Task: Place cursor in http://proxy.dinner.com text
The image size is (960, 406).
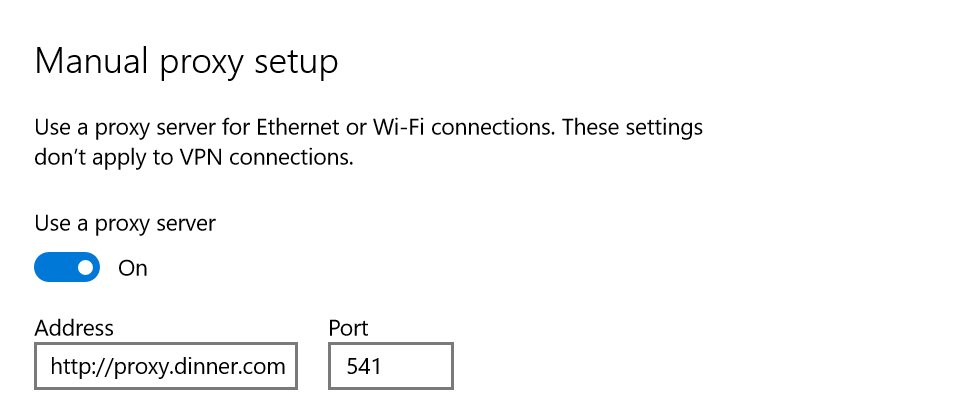Action: (x=168, y=367)
